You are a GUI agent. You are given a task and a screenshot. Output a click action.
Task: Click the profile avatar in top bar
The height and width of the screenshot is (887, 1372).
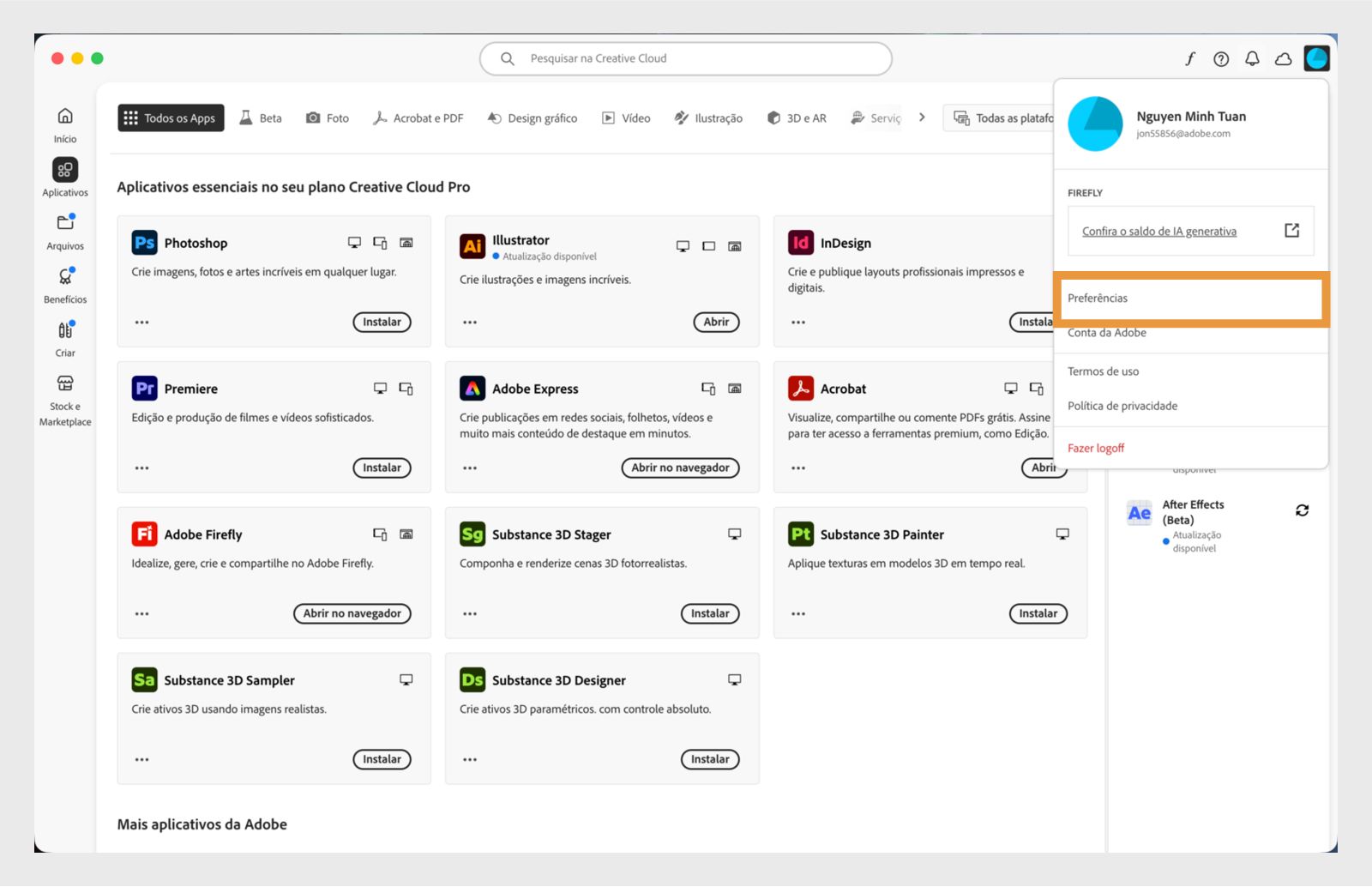tap(1316, 58)
